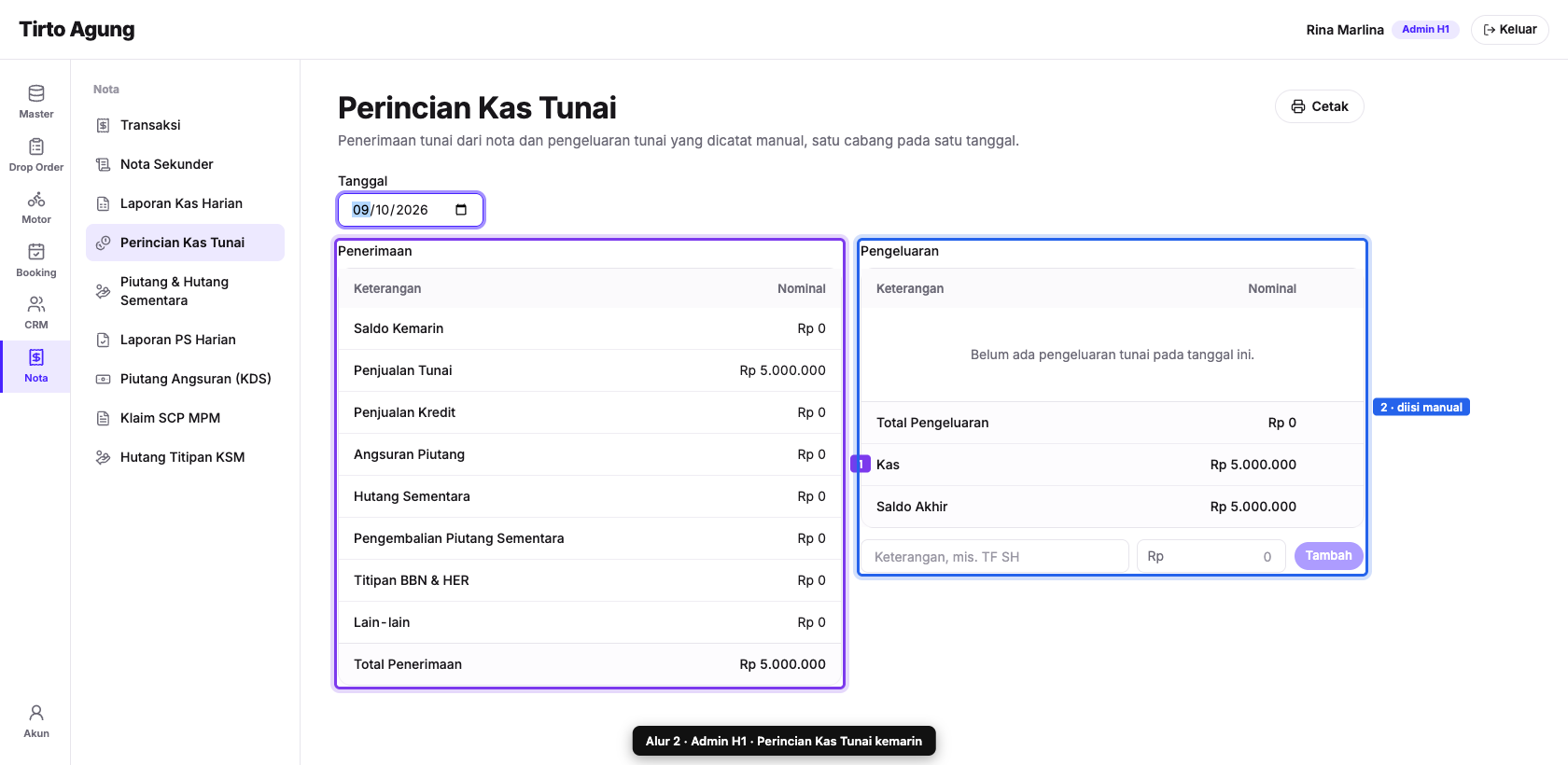Click the Laporan PS Harian icon
1568x765 pixels.
pos(104,340)
